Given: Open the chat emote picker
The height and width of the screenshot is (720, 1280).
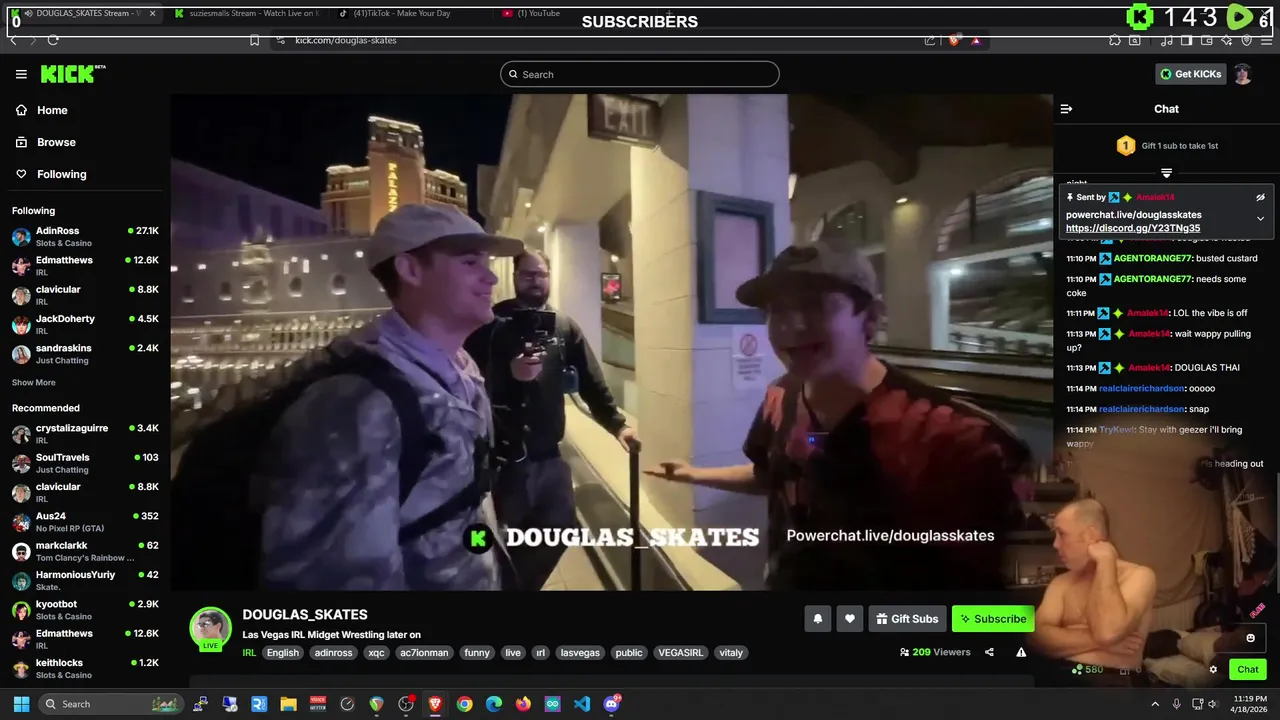Looking at the screenshot, I should click(1250, 638).
